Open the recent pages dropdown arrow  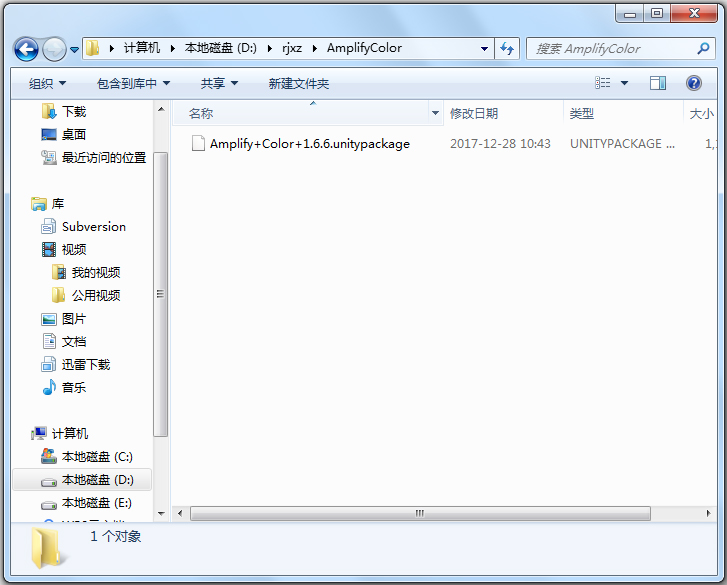(x=74, y=50)
